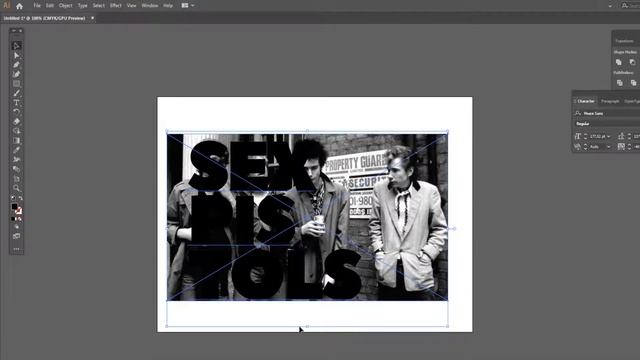Select the Paintbrush tool

16,93
